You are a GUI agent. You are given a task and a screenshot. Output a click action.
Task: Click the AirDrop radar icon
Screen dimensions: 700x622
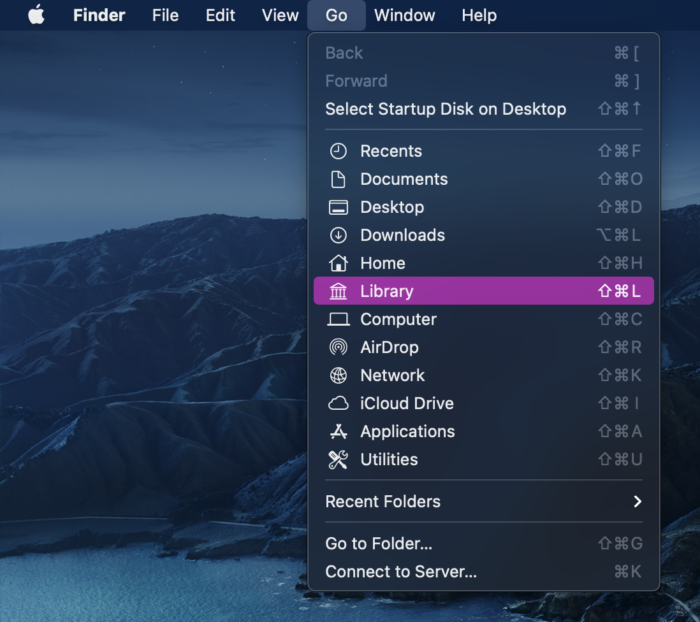pyautogui.click(x=338, y=347)
